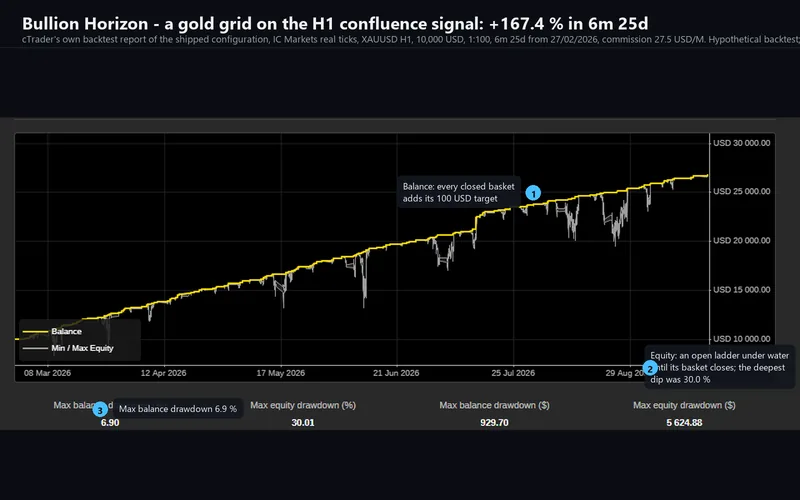Click the "Max balance drawdown ($)" label

494,405
